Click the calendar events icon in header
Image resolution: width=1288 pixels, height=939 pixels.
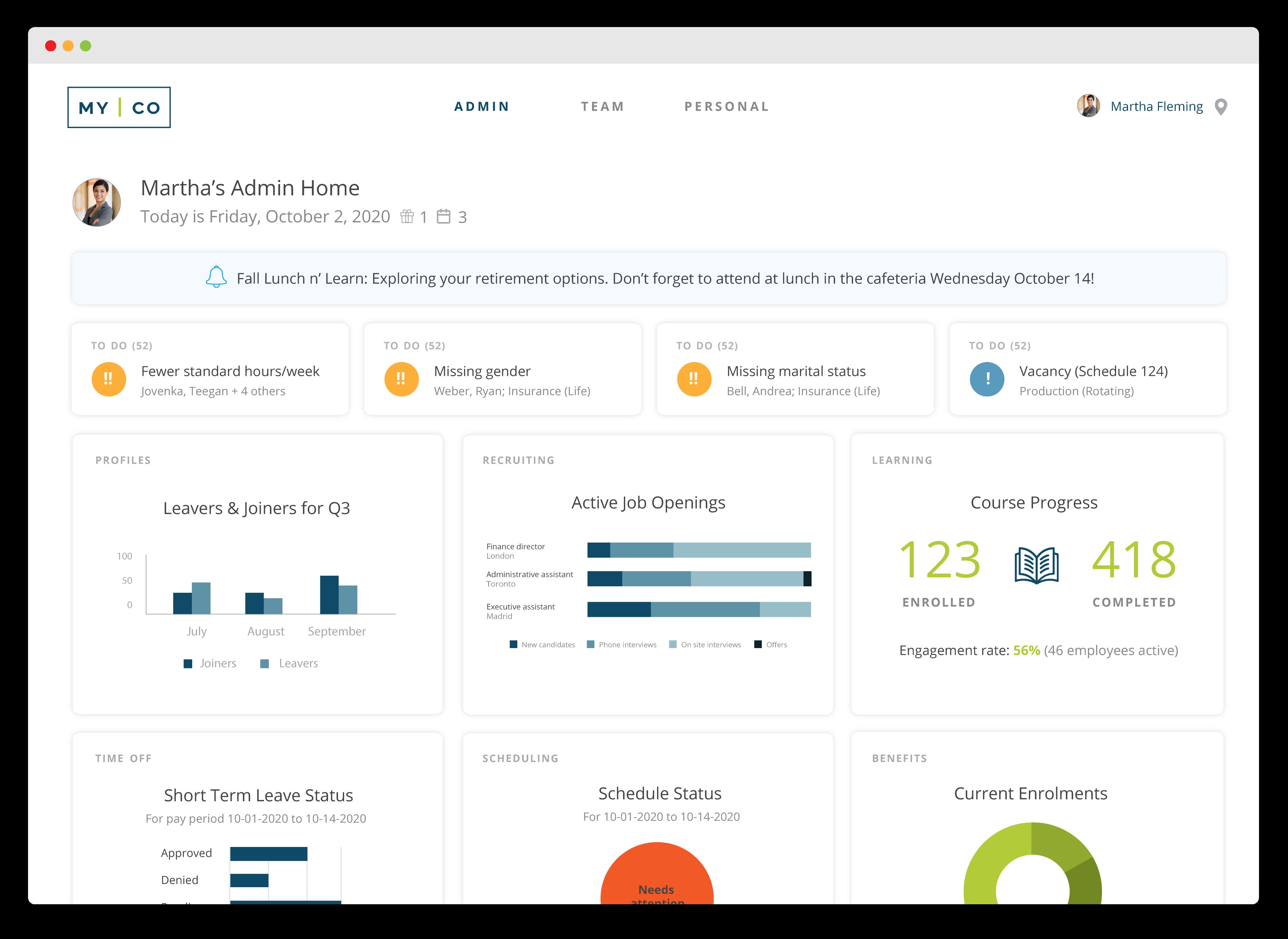click(444, 217)
